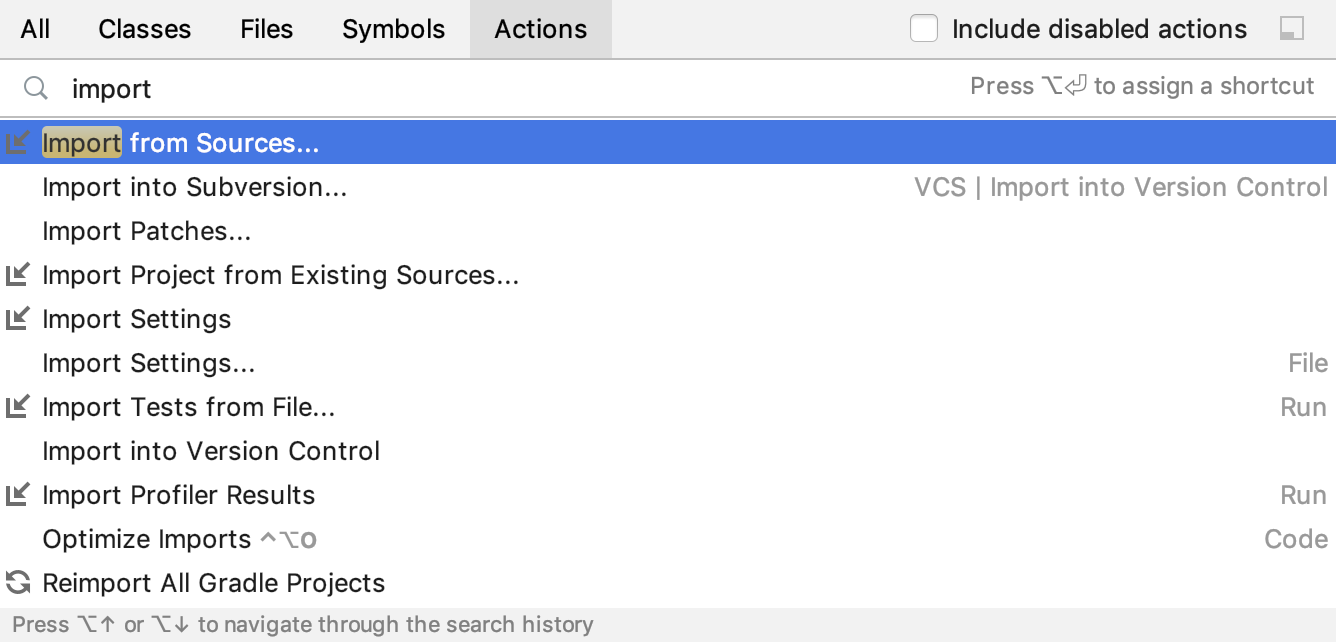The image size is (1336, 642).
Task: Choose Import into Subversion action
Action: click(668, 187)
